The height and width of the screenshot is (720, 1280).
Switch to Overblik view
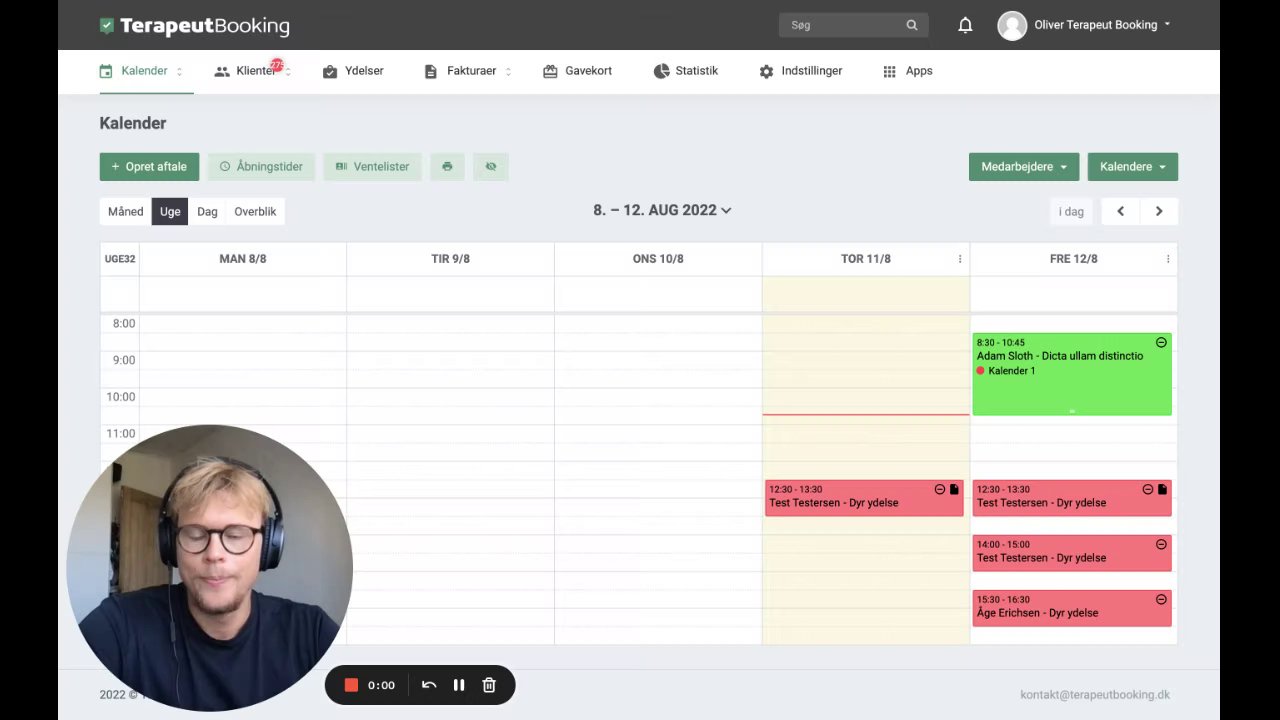pos(255,211)
